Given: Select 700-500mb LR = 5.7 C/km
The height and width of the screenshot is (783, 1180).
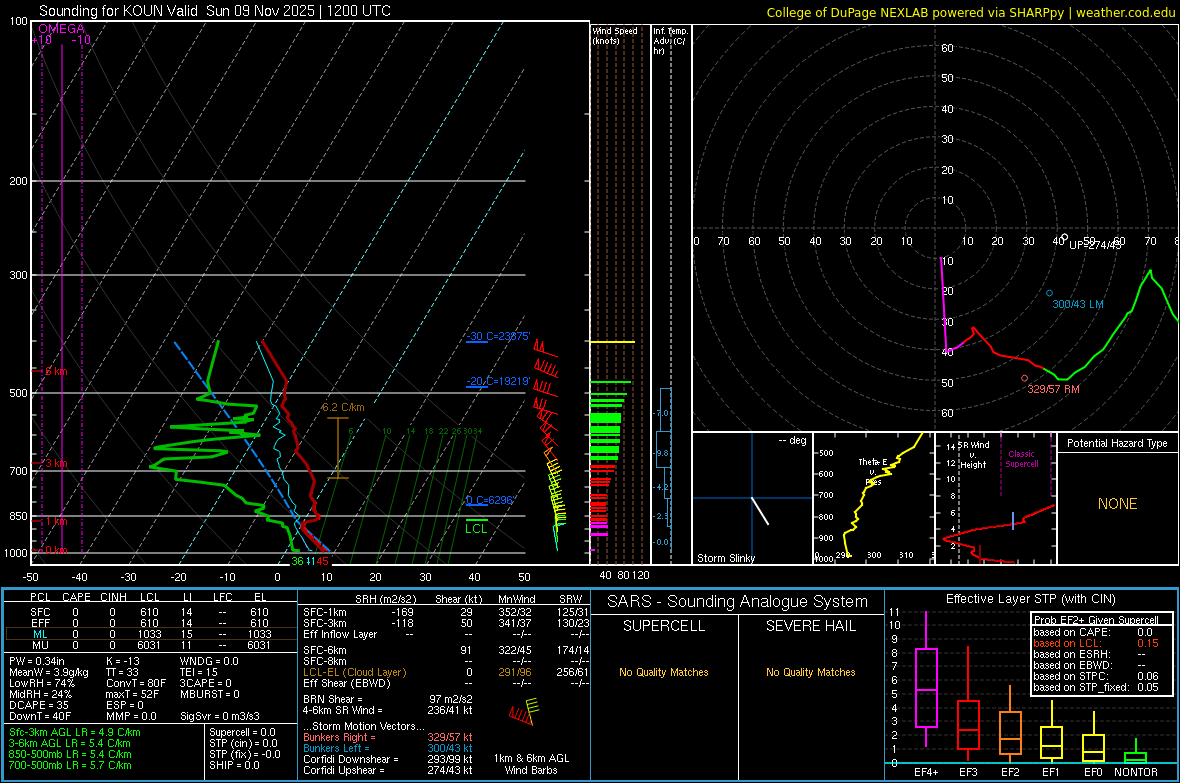Looking at the screenshot, I should pyautogui.click(x=70, y=765).
